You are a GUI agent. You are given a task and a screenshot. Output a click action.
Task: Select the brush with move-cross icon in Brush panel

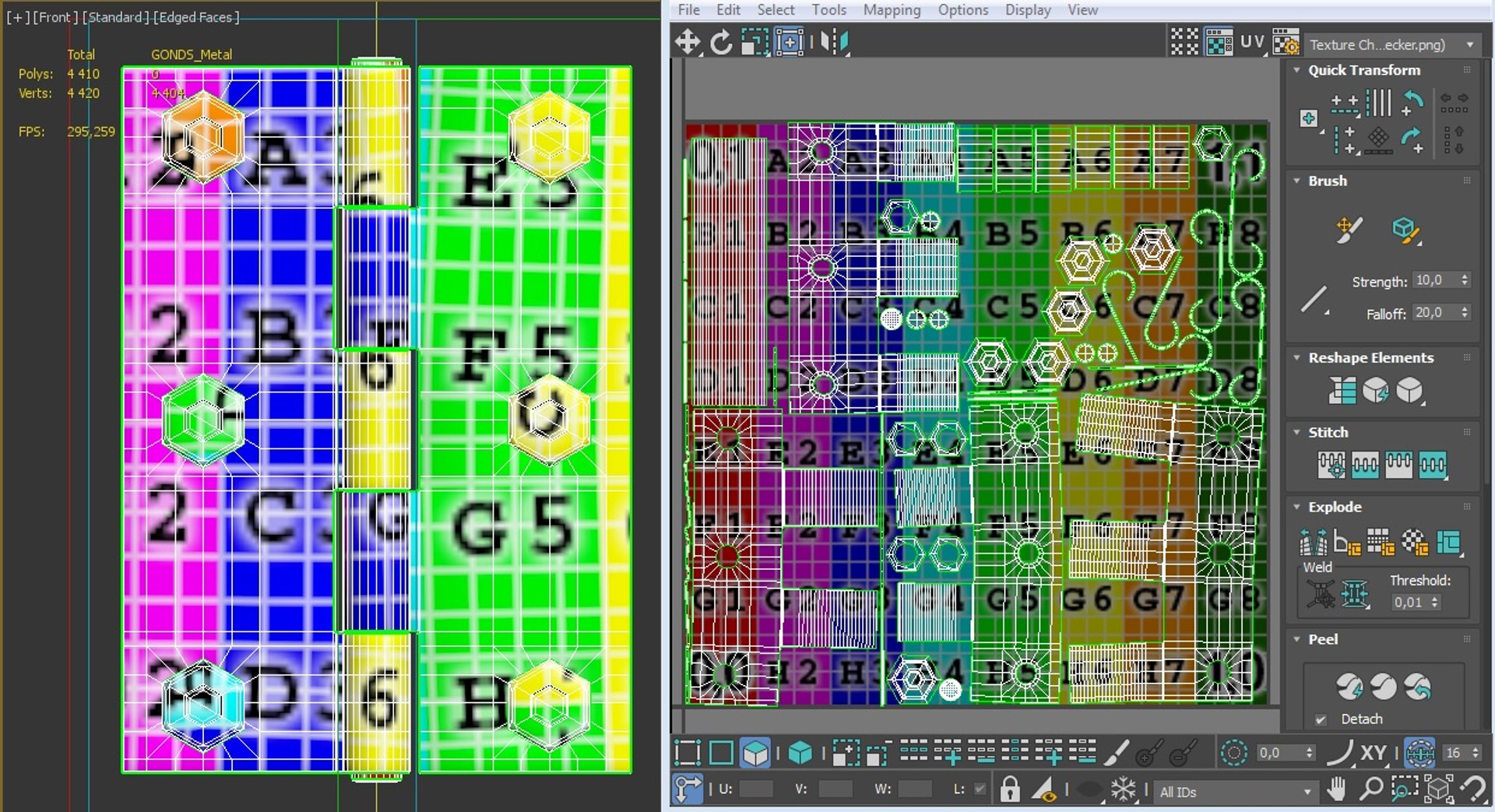(x=1349, y=230)
